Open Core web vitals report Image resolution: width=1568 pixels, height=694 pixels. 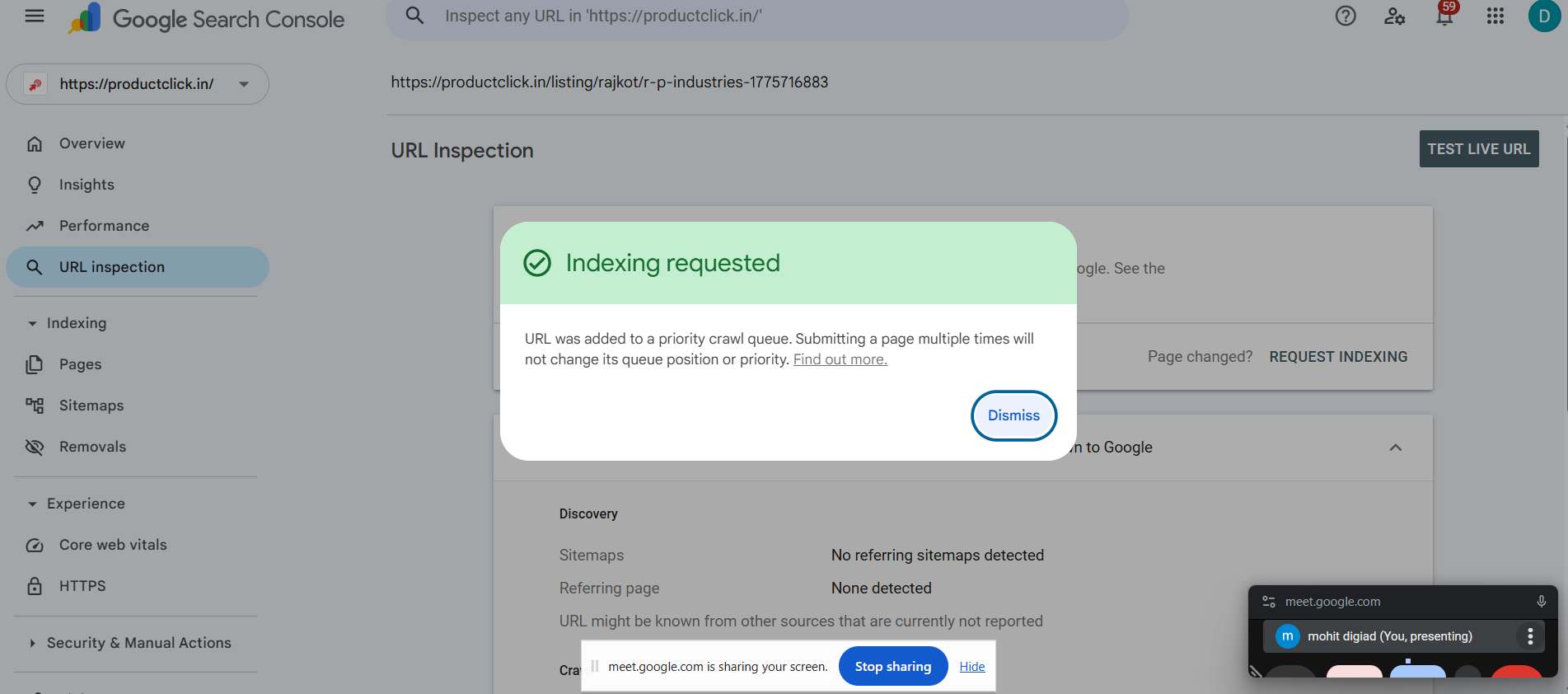[x=112, y=545]
